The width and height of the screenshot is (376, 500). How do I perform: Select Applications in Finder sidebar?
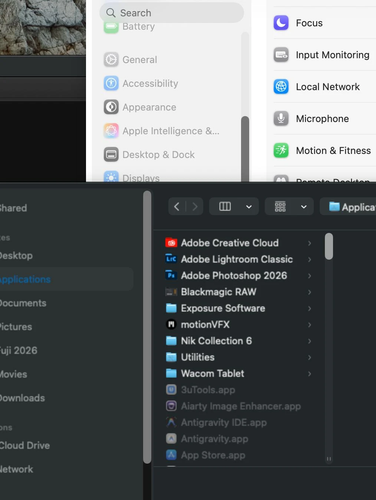pyautogui.click(x=66, y=279)
